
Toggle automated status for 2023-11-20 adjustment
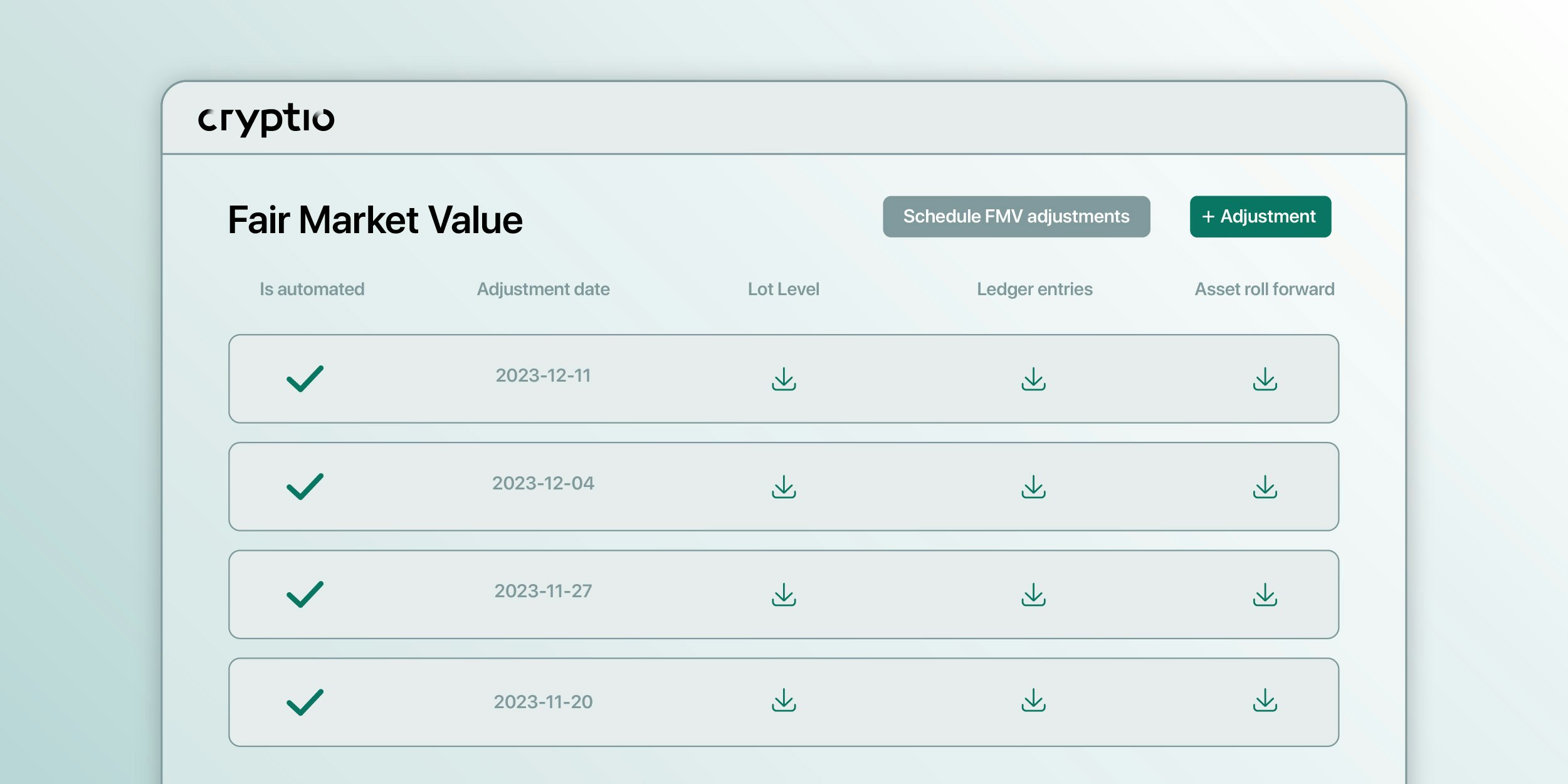pyautogui.click(x=305, y=700)
